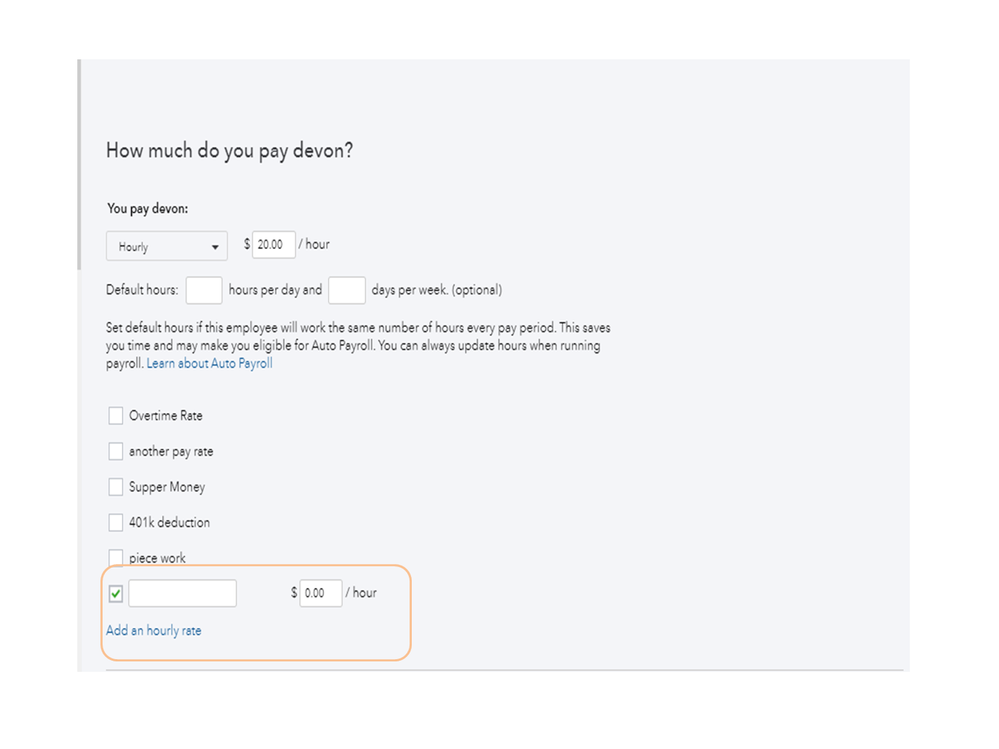Click the How much do you pay devon heading
Image resolution: width=999 pixels, height=749 pixels.
tap(229, 151)
